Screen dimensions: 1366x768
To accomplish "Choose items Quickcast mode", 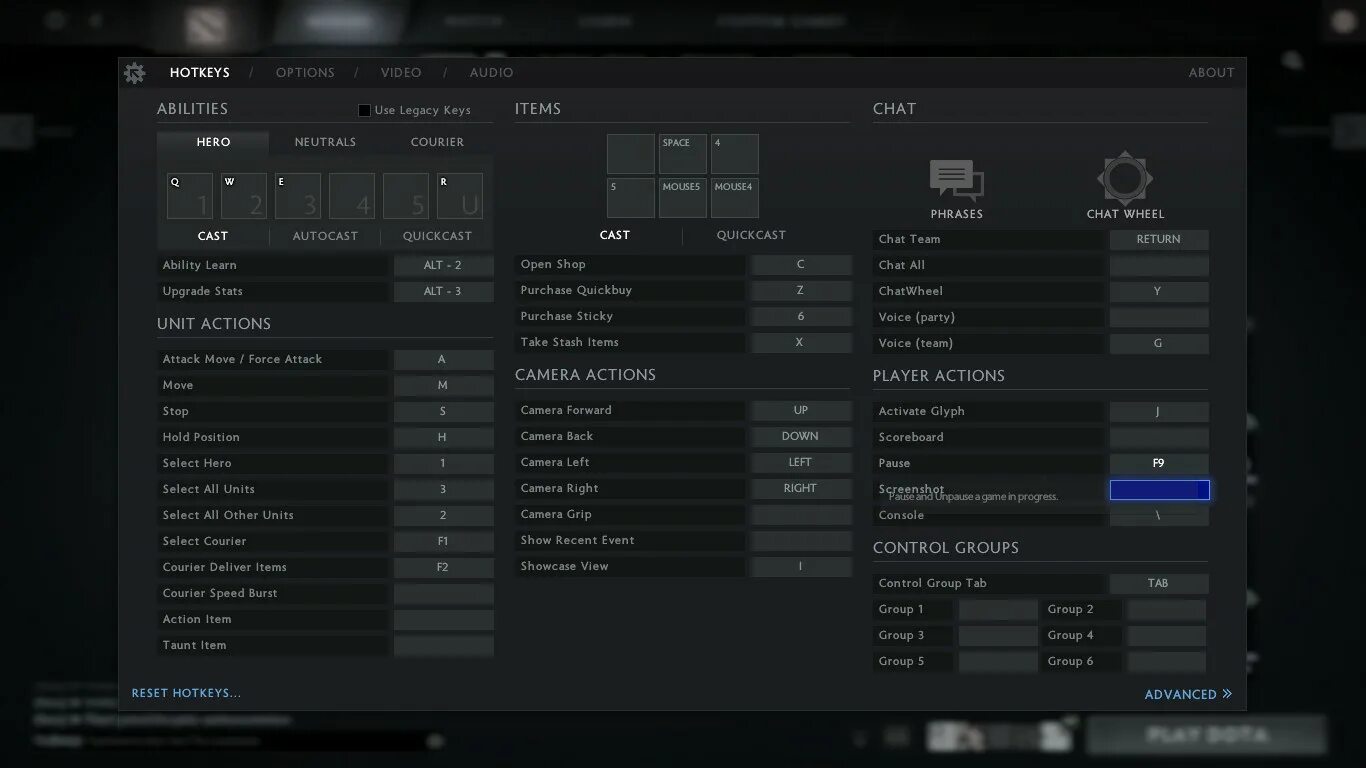I will [x=751, y=235].
